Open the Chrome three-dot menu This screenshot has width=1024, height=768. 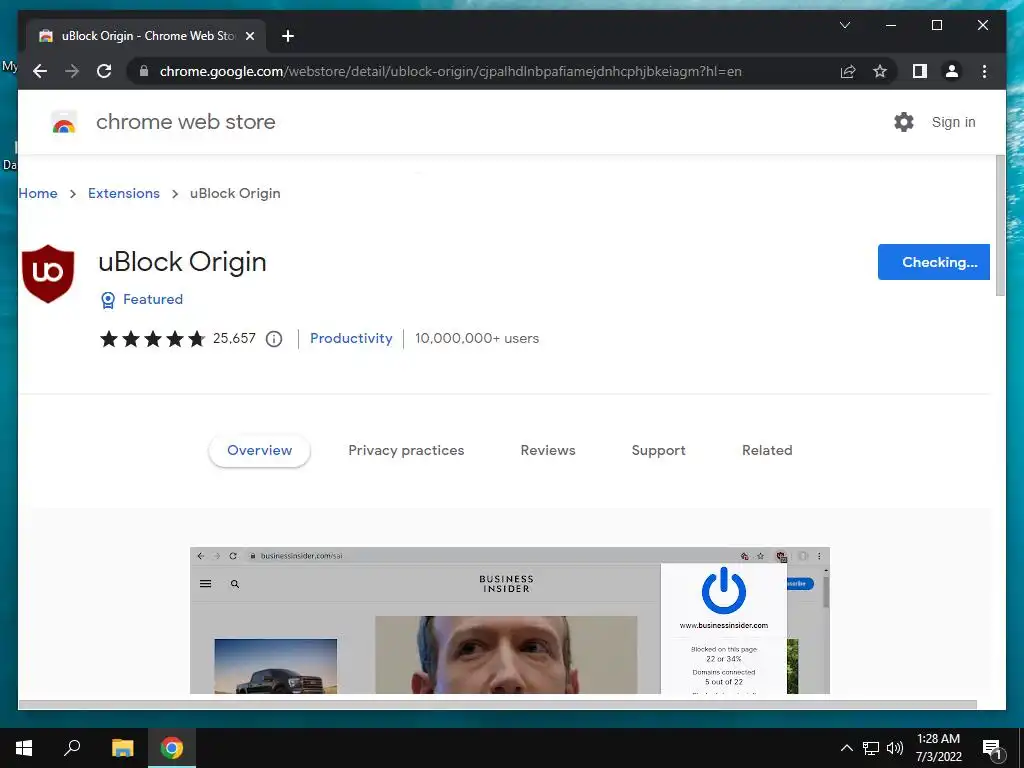984,71
